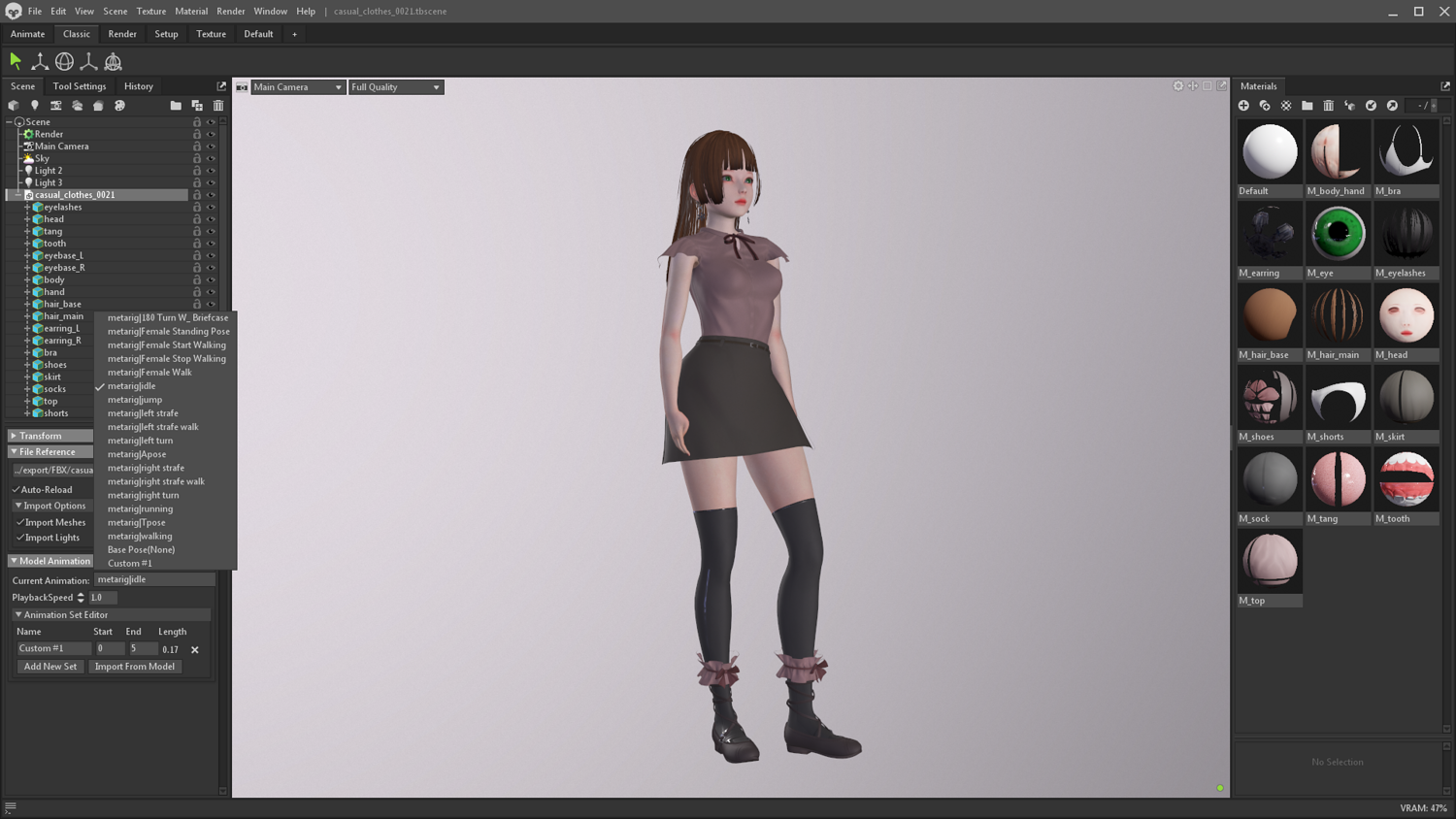Uncheck Import Meshes option
This screenshot has width=1456, height=819.
coord(20,522)
